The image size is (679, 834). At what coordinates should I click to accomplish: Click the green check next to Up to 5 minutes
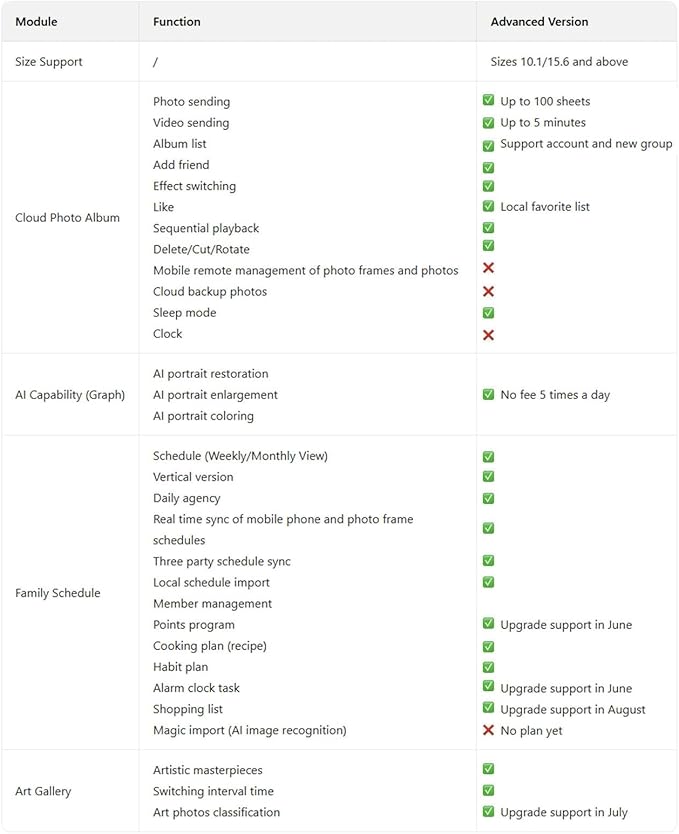[488, 122]
